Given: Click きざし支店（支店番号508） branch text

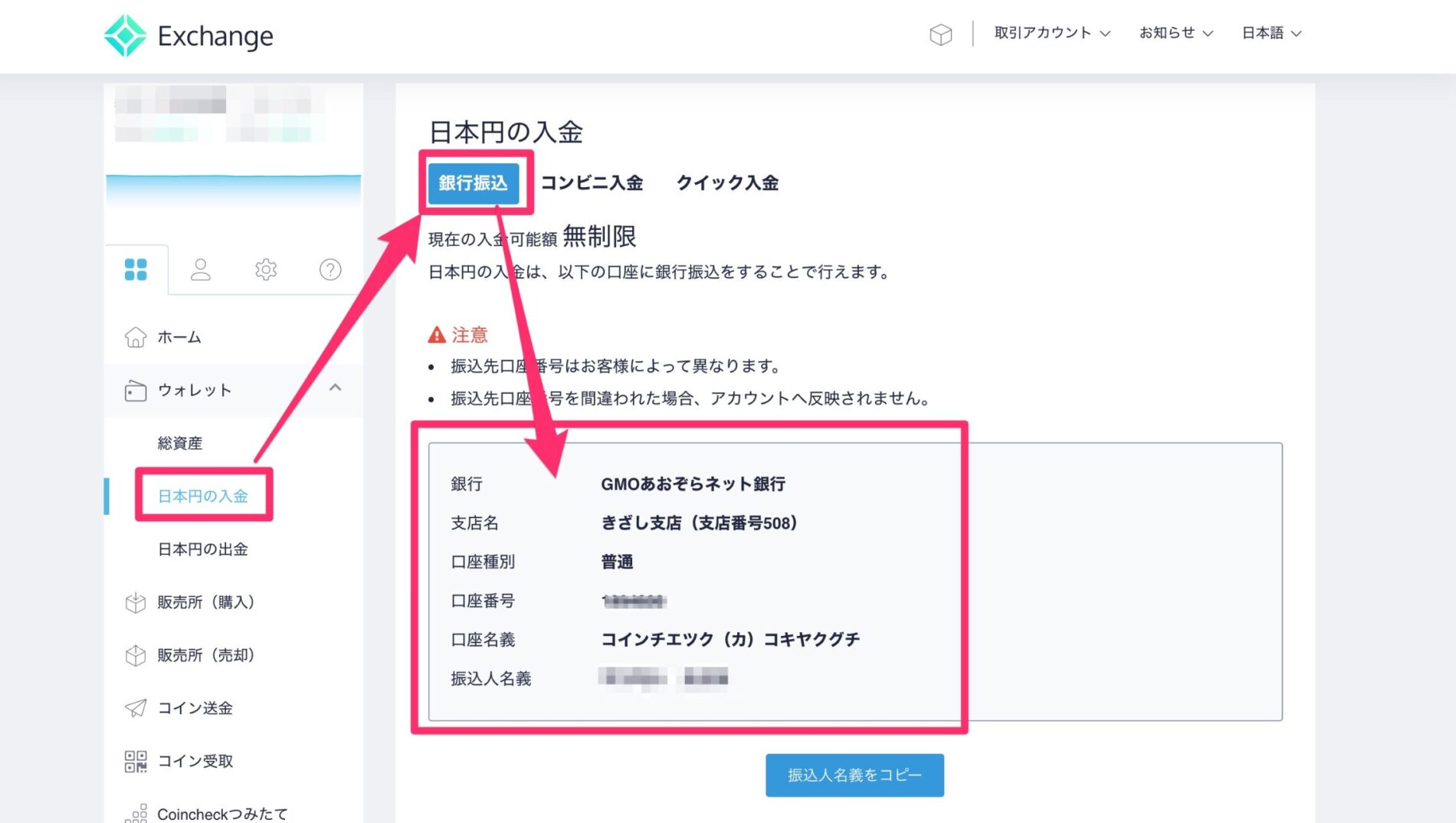Looking at the screenshot, I should 700,523.
